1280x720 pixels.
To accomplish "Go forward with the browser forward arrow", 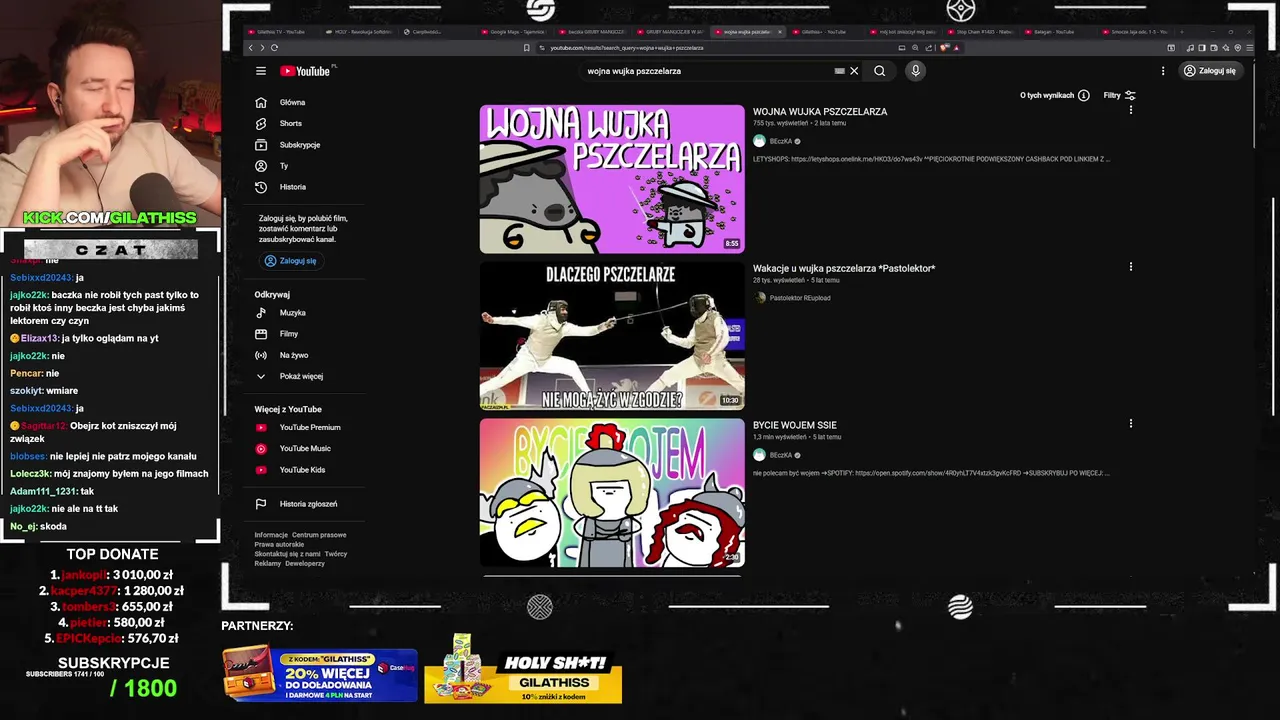I will point(262,48).
